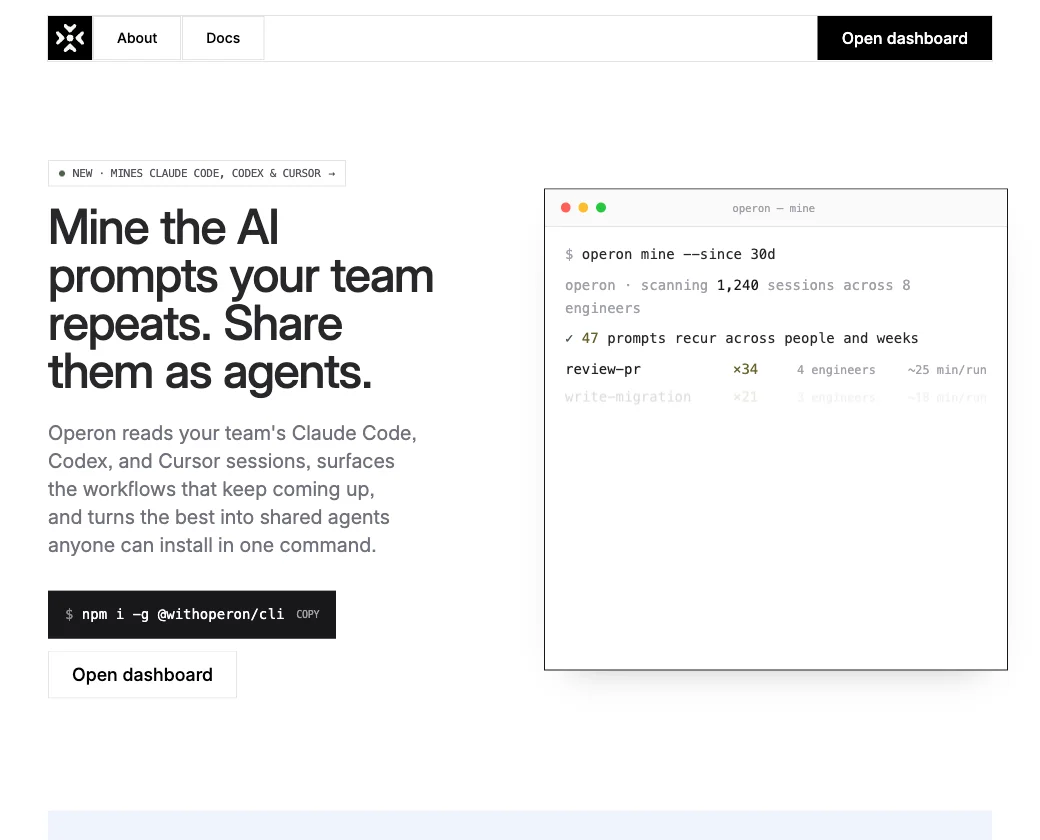Image resolution: width=1040 pixels, height=840 pixels.
Task: Click the red close dot in terminal window
Action: point(566,208)
